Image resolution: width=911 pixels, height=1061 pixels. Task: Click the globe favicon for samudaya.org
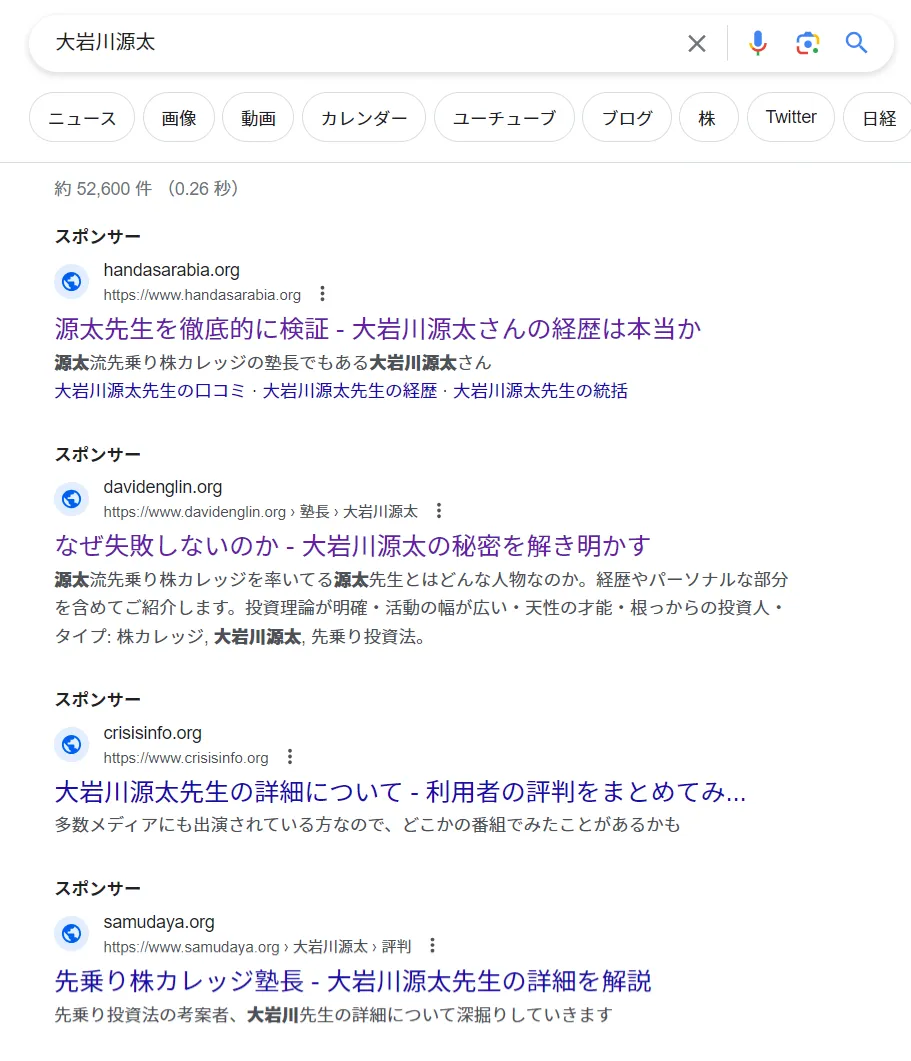click(x=72, y=934)
